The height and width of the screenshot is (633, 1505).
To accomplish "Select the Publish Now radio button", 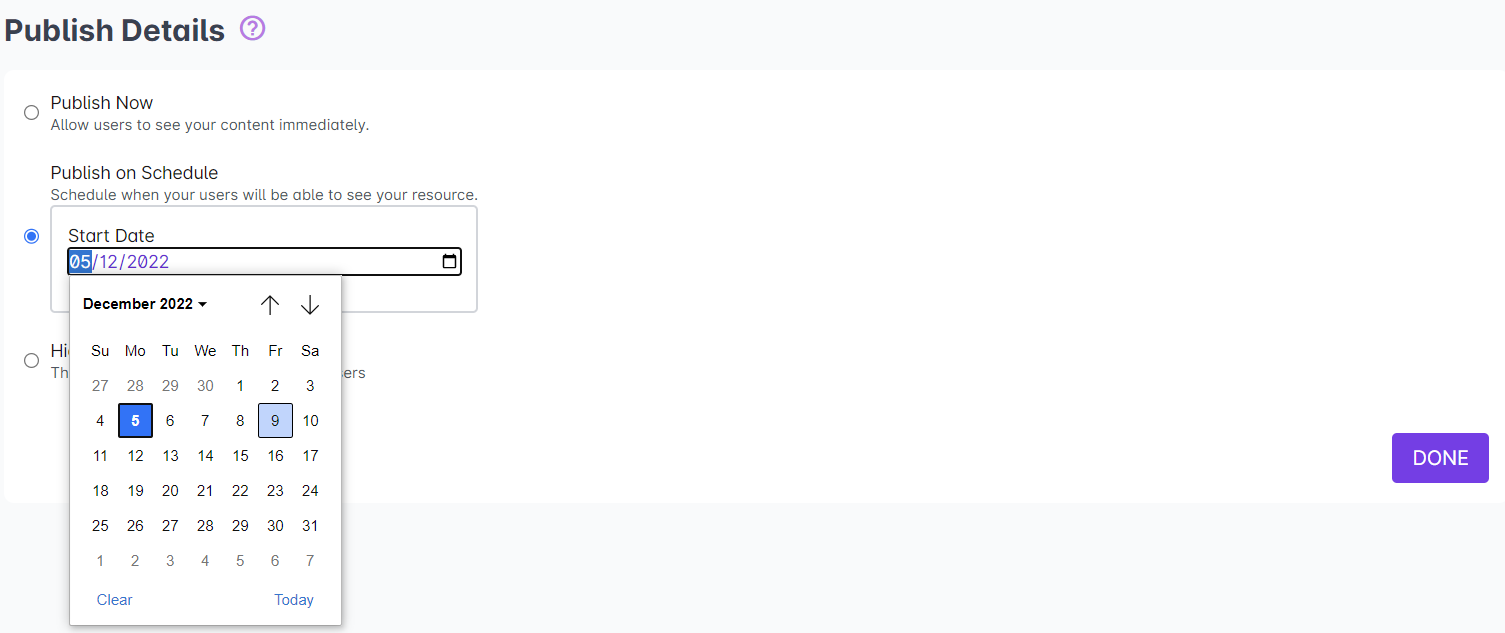I will [x=32, y=112].
